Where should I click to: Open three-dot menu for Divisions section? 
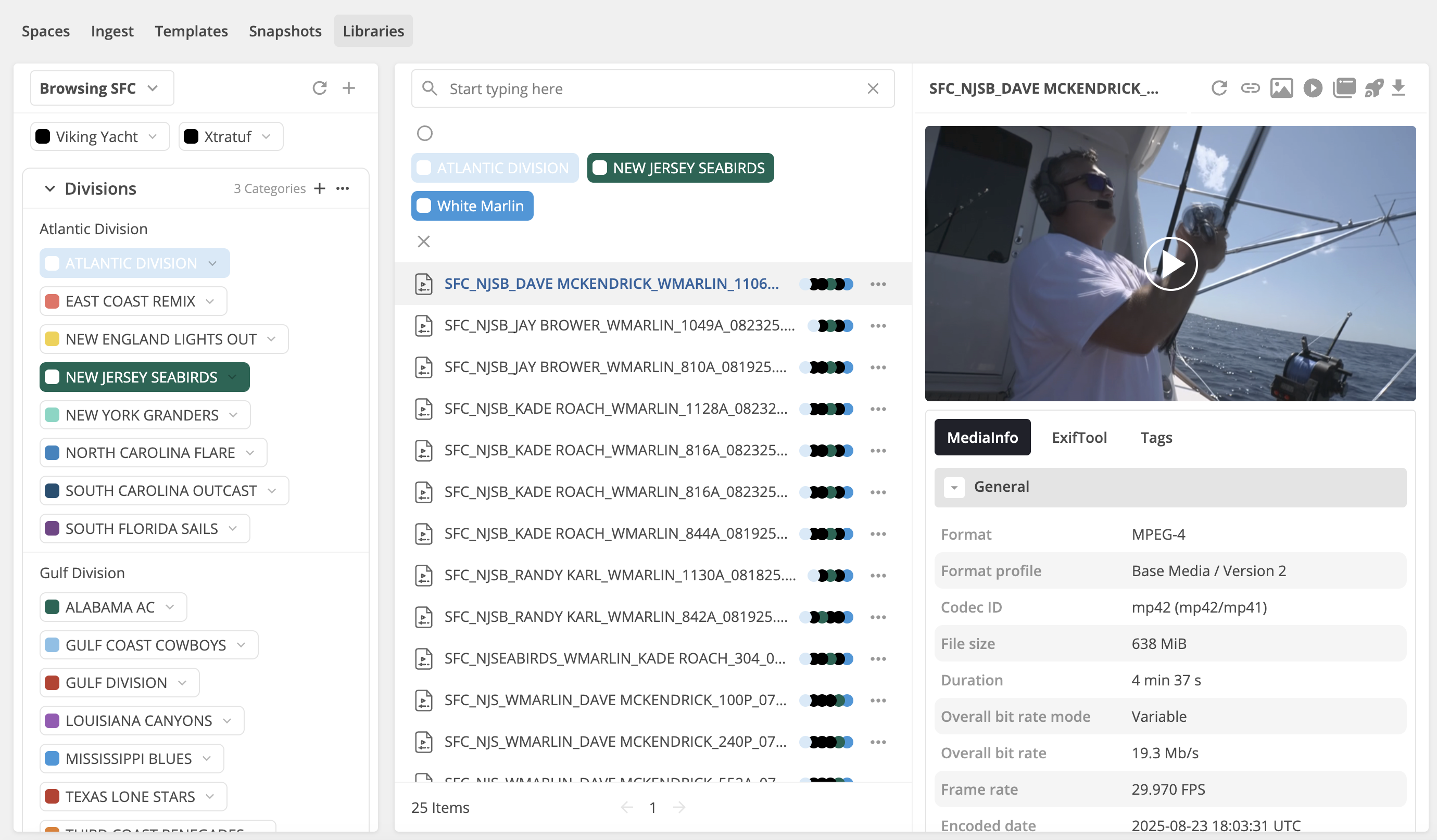coord(343,188)
